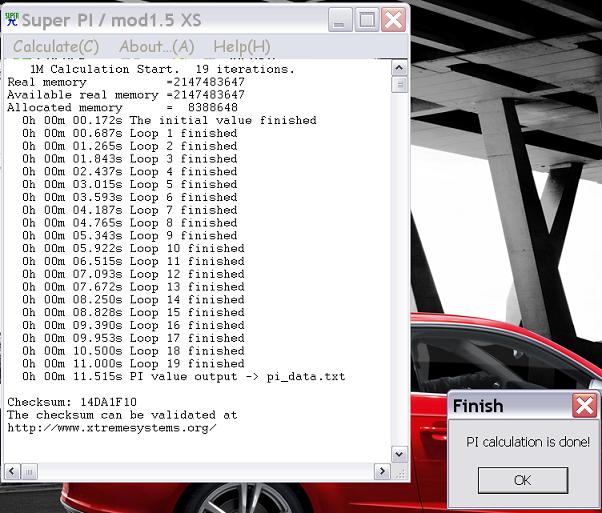Screen dimensions: 602x513
Task: Click the 'Loop 18 finished' line
Action: (x=133, y=351)
